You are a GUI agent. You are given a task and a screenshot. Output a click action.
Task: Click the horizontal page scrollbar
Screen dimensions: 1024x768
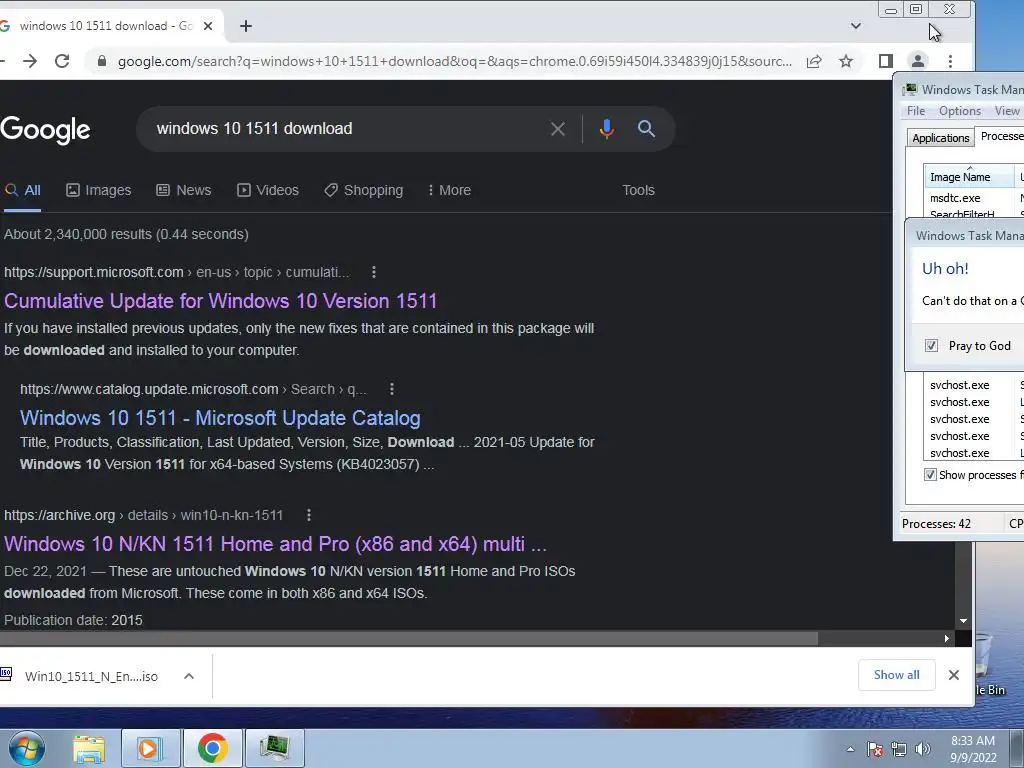(409, 639)
